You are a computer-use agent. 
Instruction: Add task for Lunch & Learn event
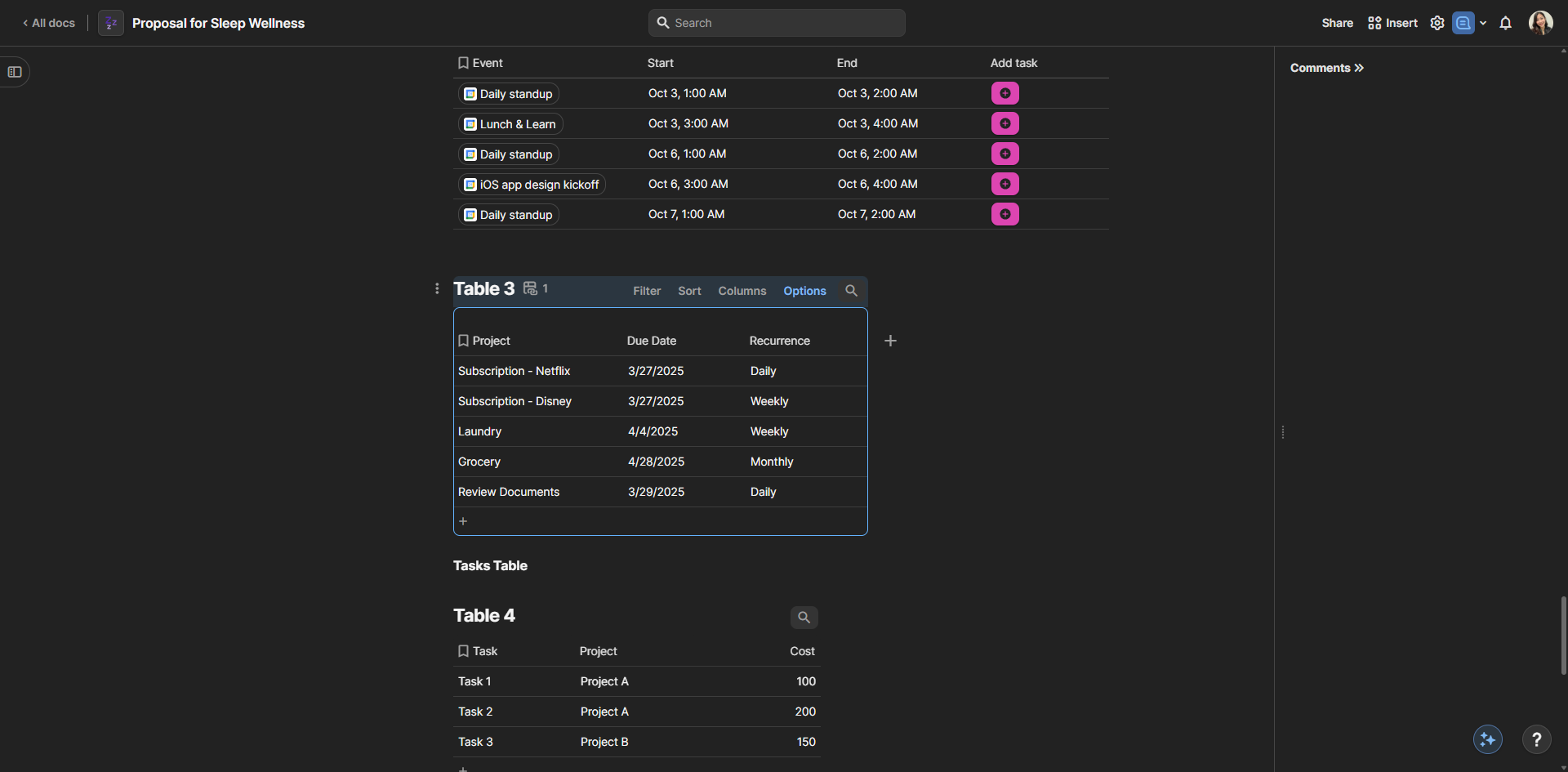coord(1004,123)
